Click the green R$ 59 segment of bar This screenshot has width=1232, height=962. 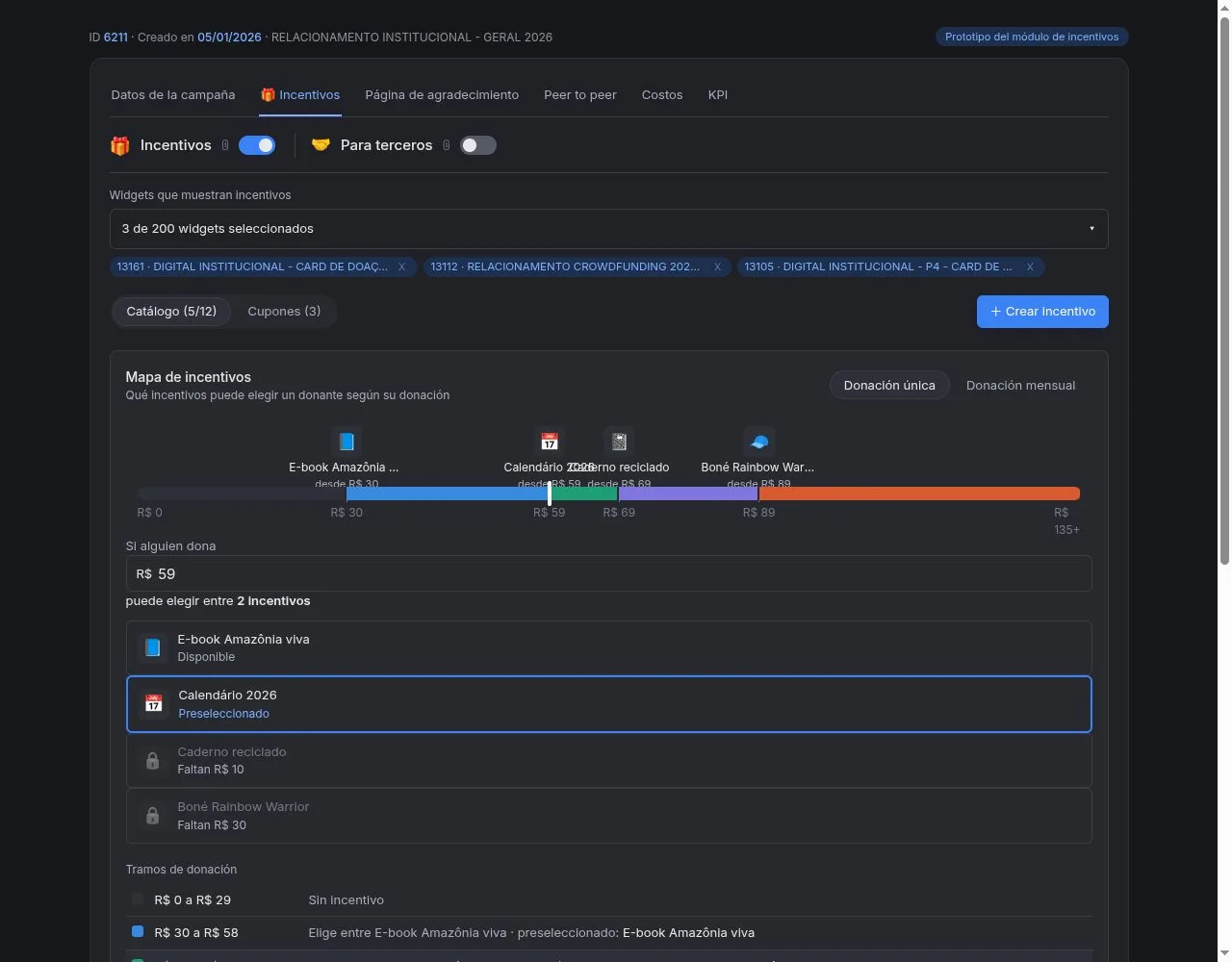pyautogui.click(x=585, y=494)
